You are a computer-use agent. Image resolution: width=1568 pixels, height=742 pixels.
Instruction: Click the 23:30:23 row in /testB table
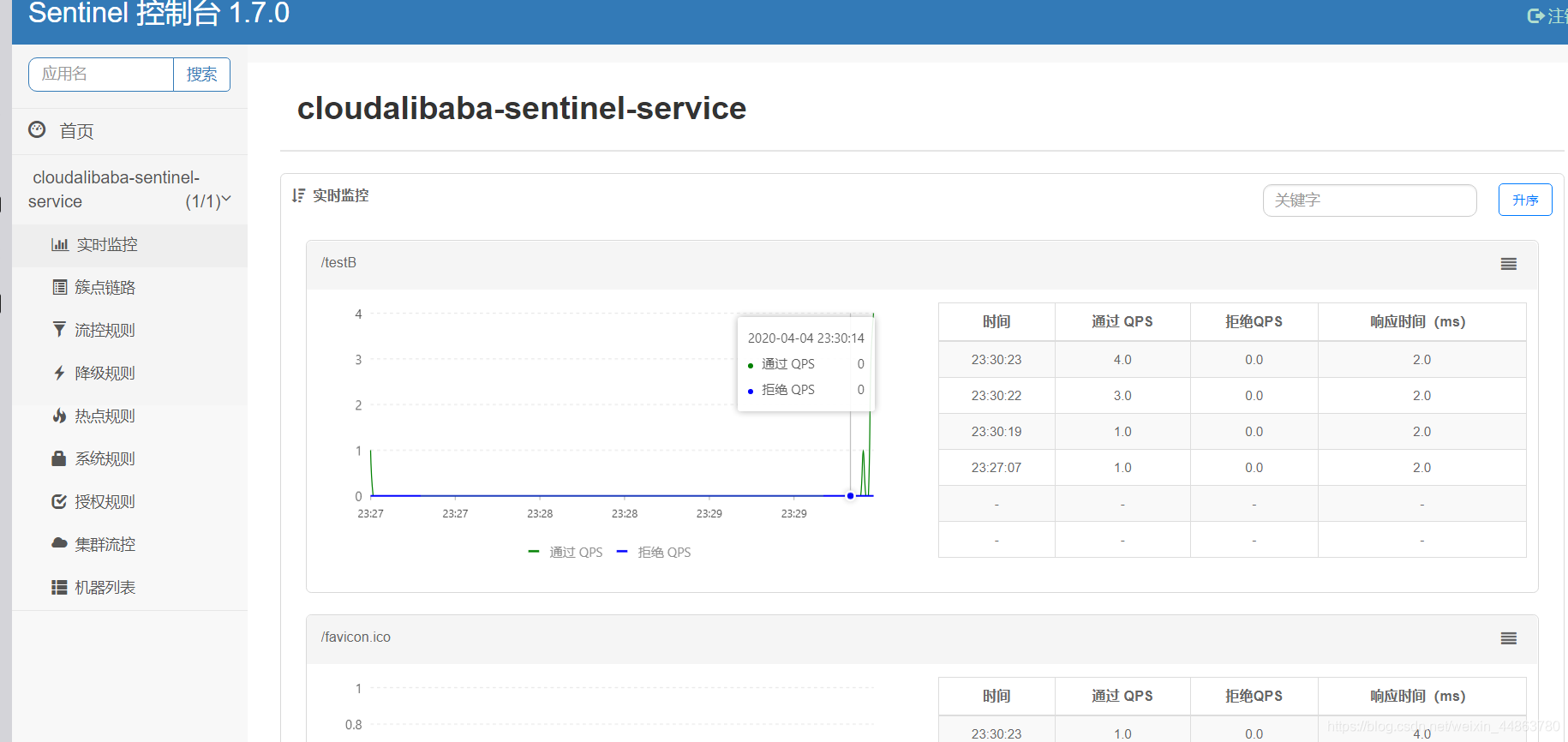(1232, 360)
